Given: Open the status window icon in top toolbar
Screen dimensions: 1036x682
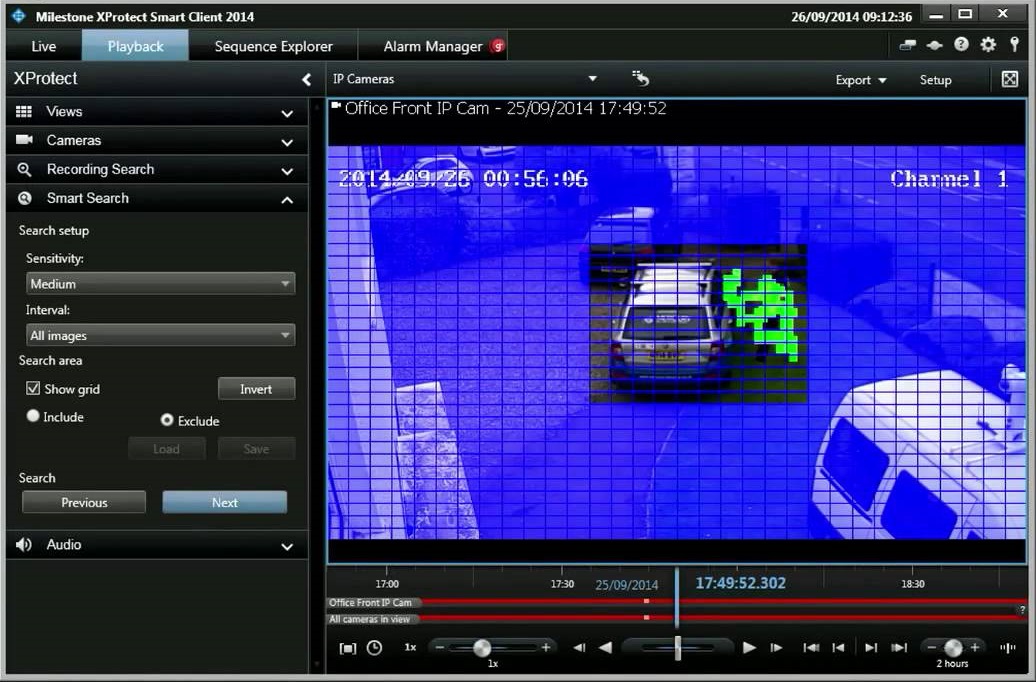Looking at the screenshot, I should click(x=908, y=45).
